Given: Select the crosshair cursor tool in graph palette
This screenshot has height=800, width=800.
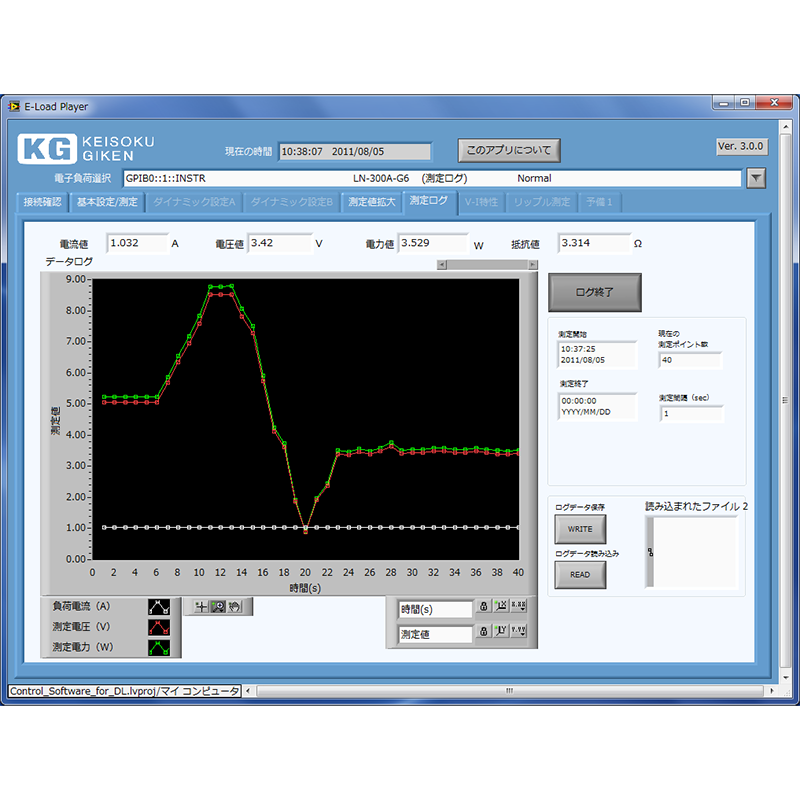Looking at the screenshot, I should tap(201, 606).
